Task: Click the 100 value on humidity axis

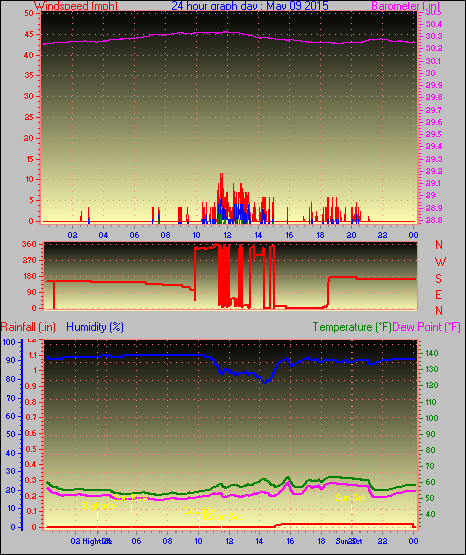Action: coord(9,342)
